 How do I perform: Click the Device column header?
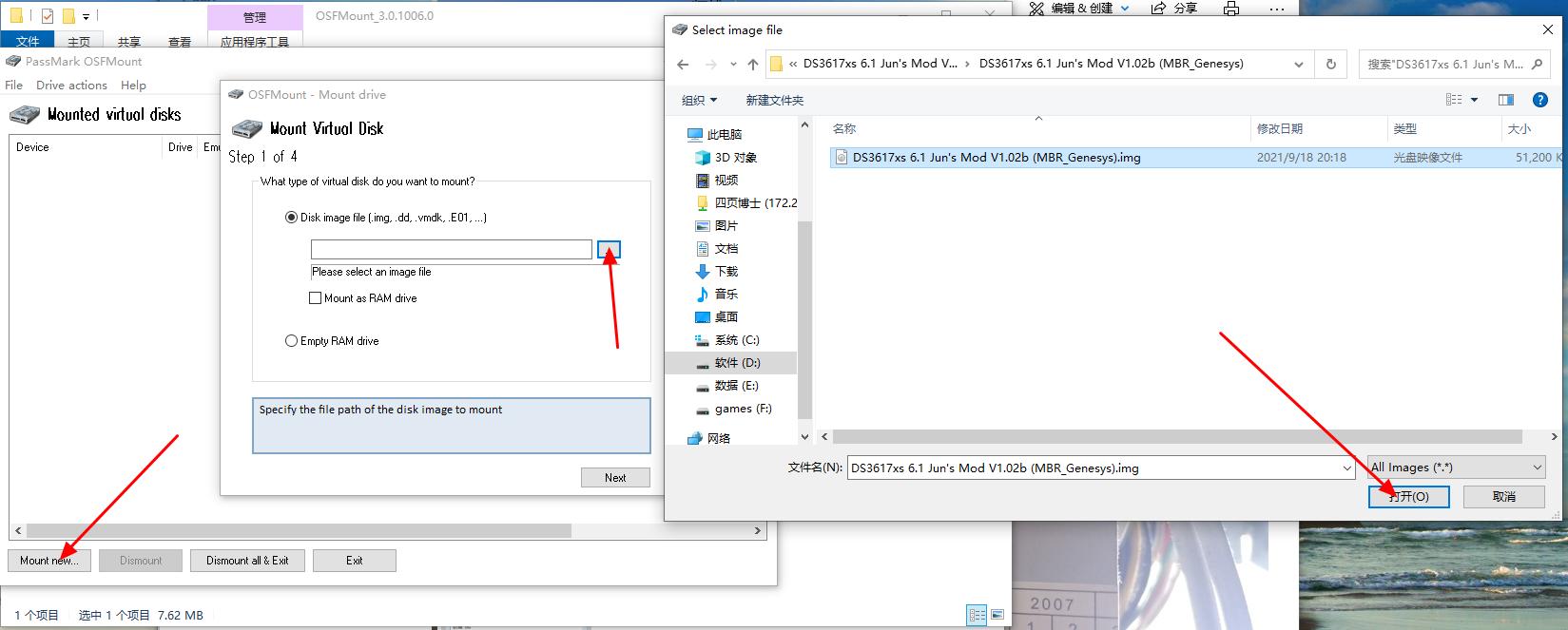pyautogui.click(x=87, y=147)
